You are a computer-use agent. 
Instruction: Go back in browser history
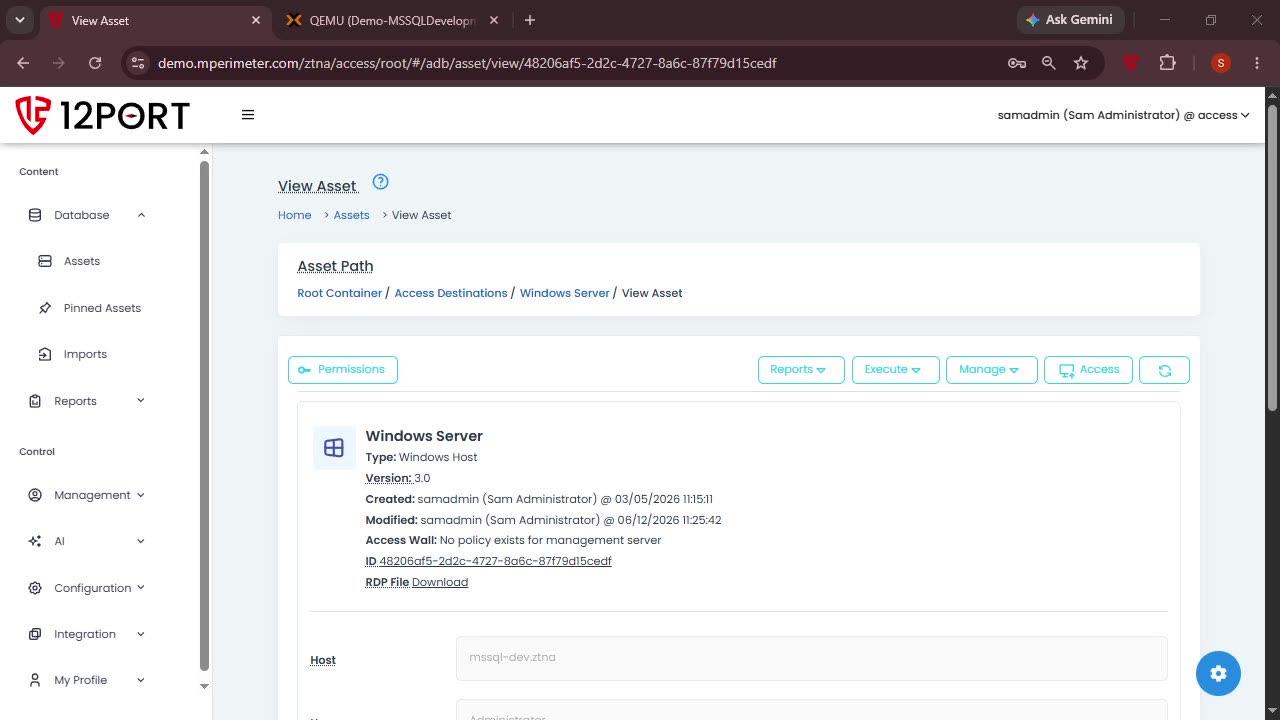pos(24,63)
